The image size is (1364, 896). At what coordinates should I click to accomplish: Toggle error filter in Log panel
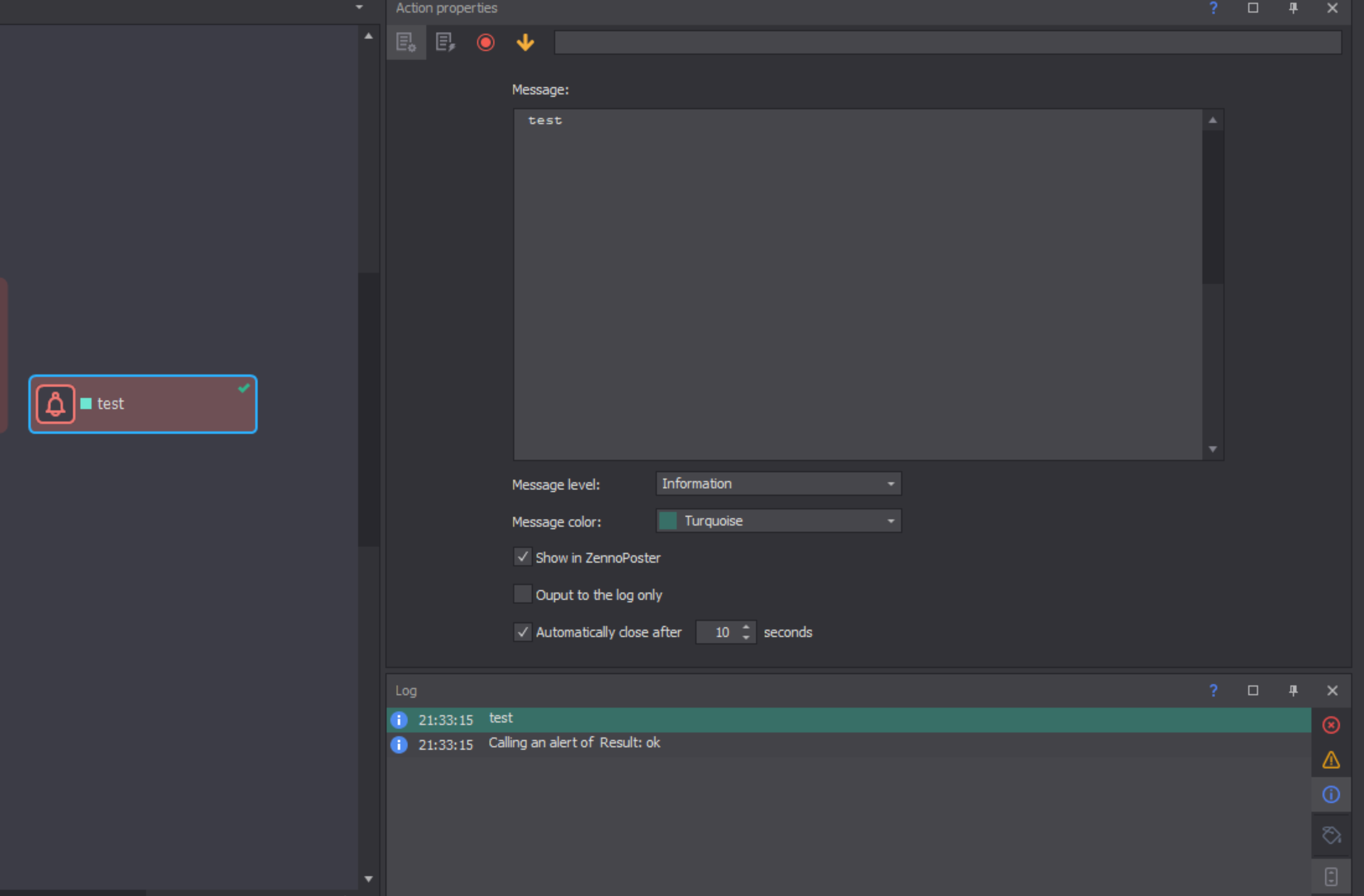(1331, 726)
